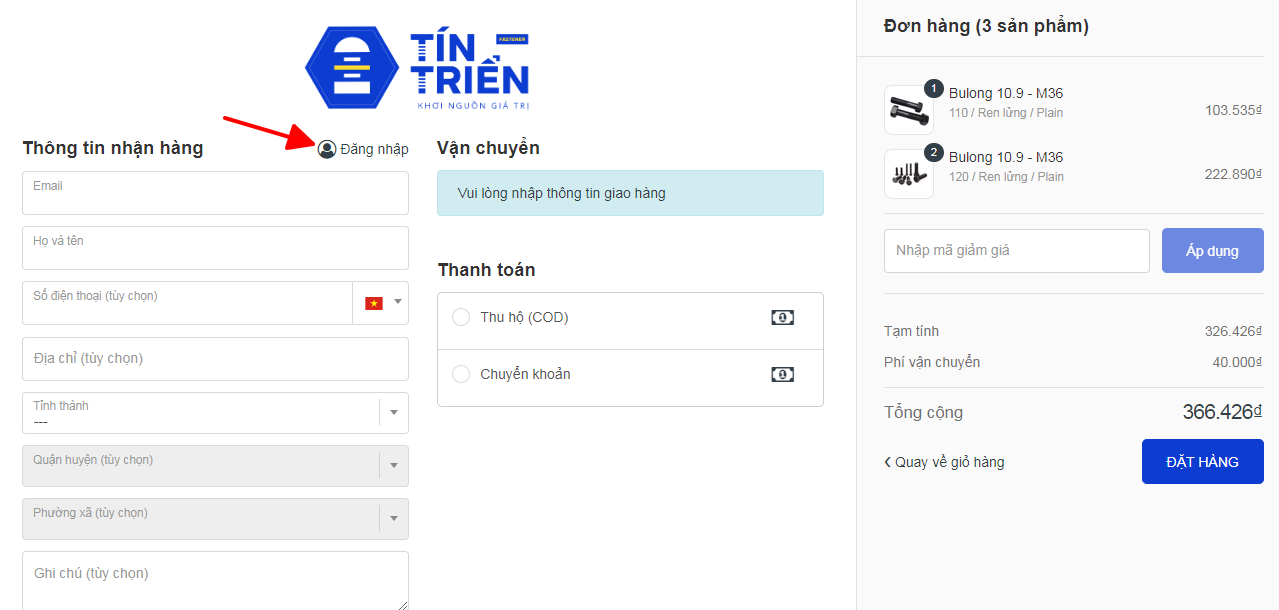This screenshot has height=610, width=1279.
Task: Click the Đăng nhập login link
Action: (x=374, y=149)
